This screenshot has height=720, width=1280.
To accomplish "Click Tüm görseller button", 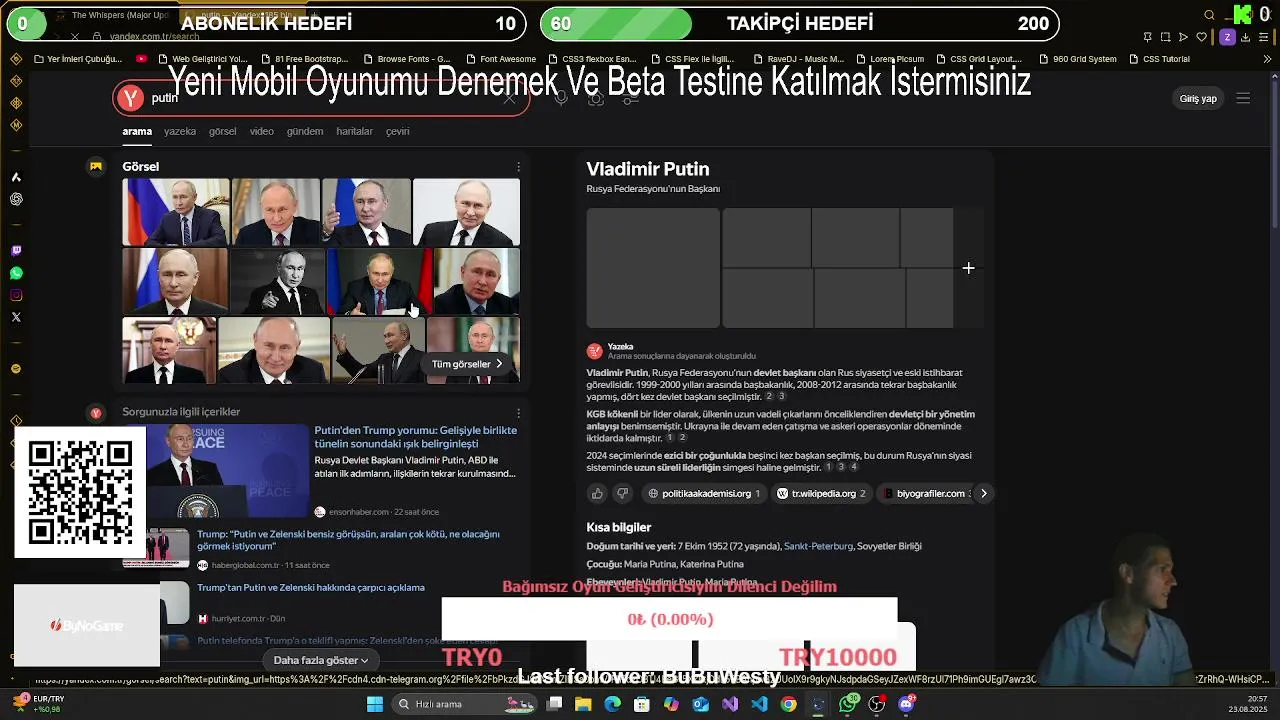I will coord(467,364).
